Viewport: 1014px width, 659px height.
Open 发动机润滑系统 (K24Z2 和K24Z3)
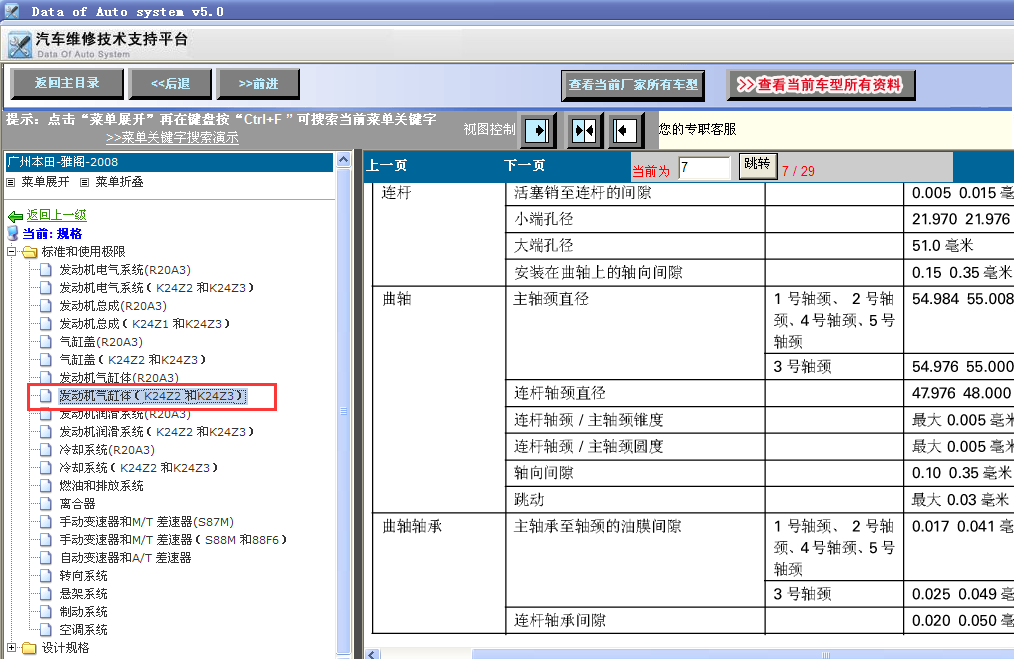point(156,432)
